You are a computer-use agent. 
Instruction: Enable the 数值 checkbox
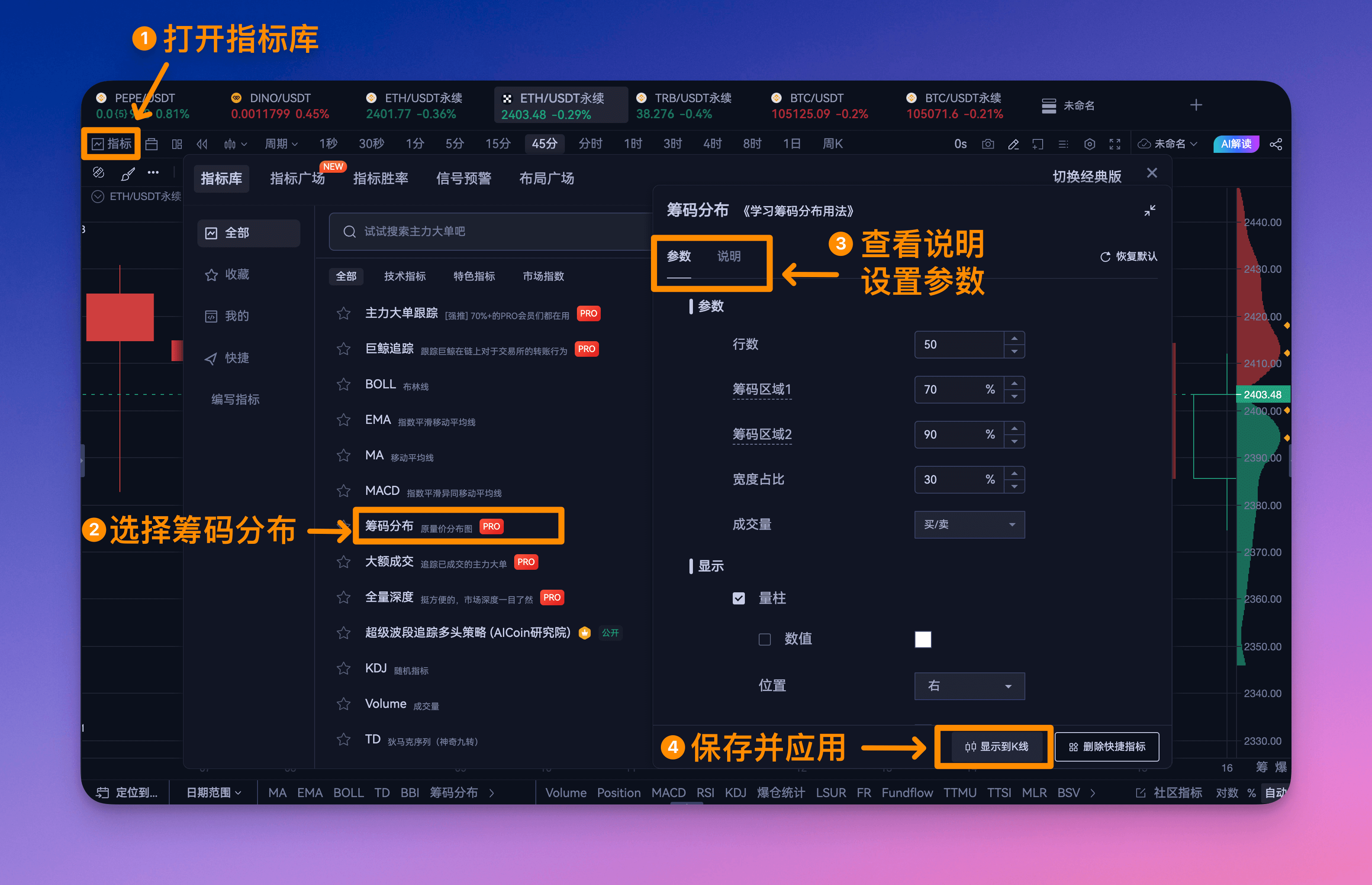764,639
